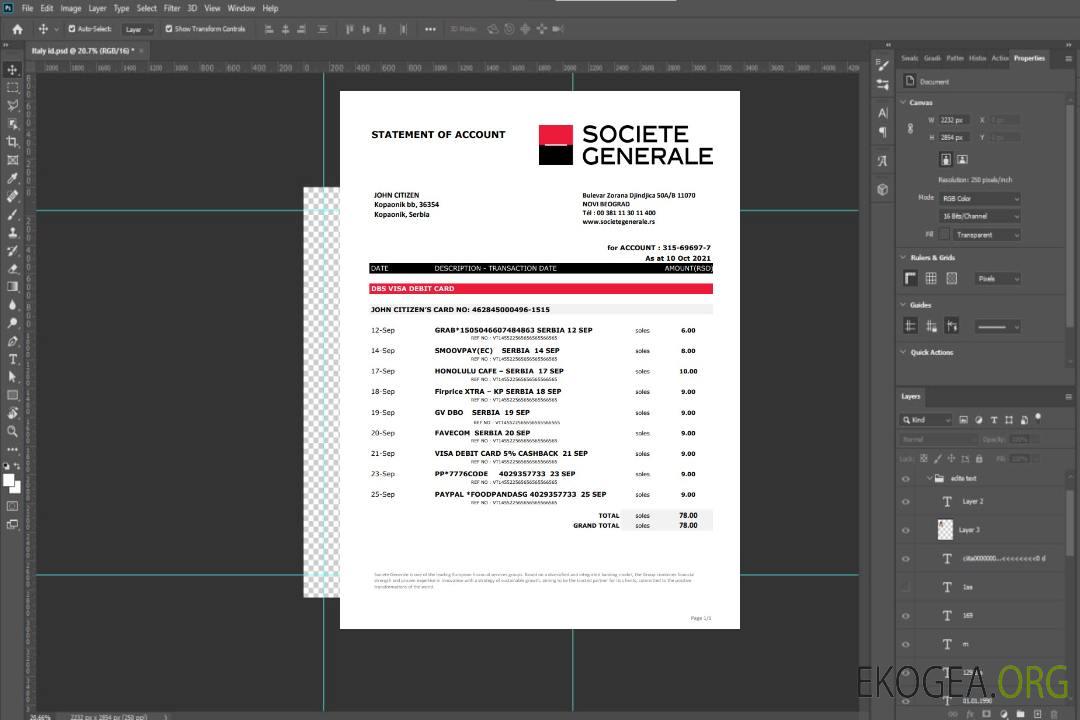Screen dimensions: 1080x720
Task: Collapse the 'edite text' layer group
Action: pyautogui.click(x=929, y=478)
